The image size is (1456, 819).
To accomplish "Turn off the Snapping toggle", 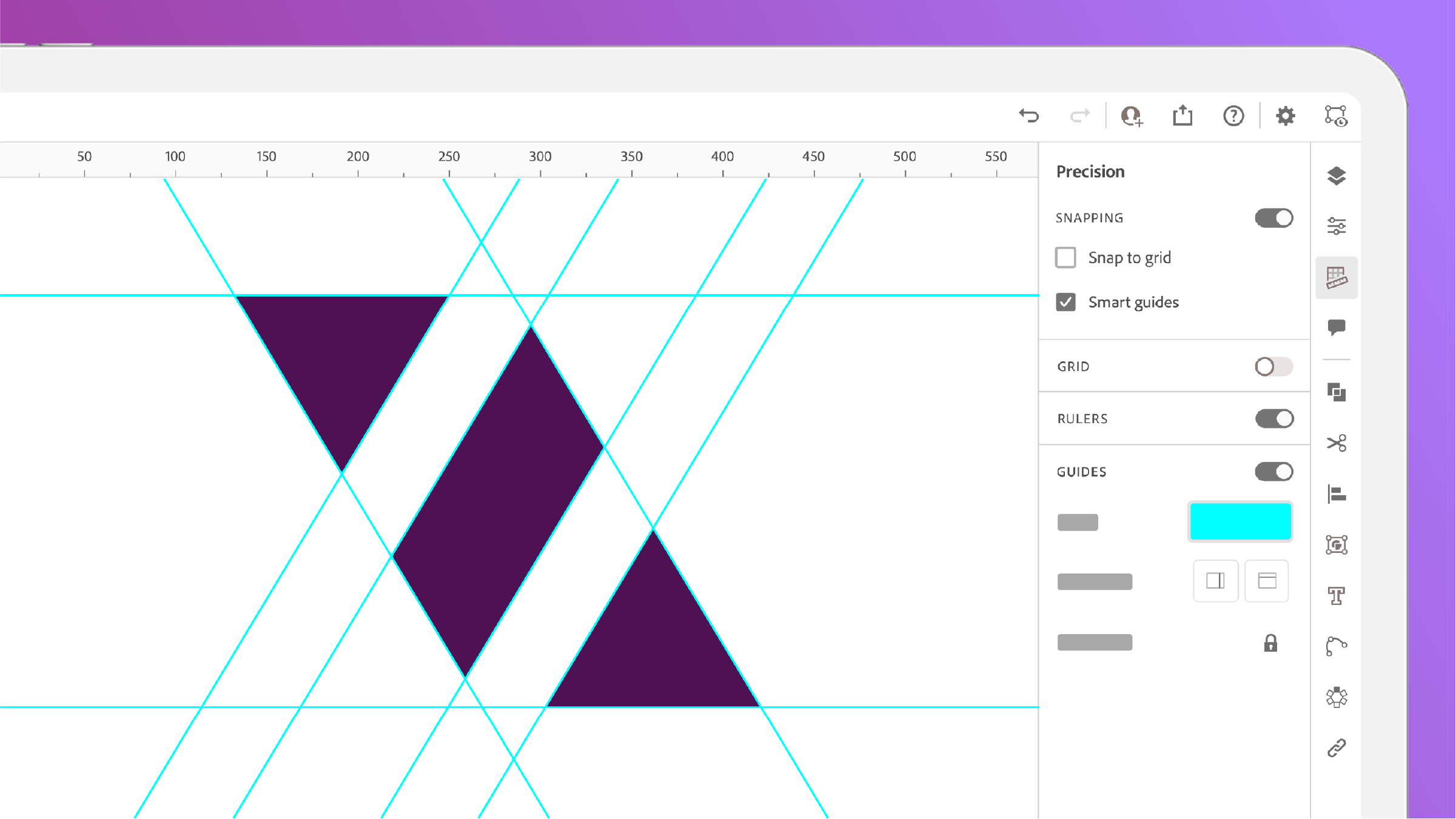I will pos(1273,218).
